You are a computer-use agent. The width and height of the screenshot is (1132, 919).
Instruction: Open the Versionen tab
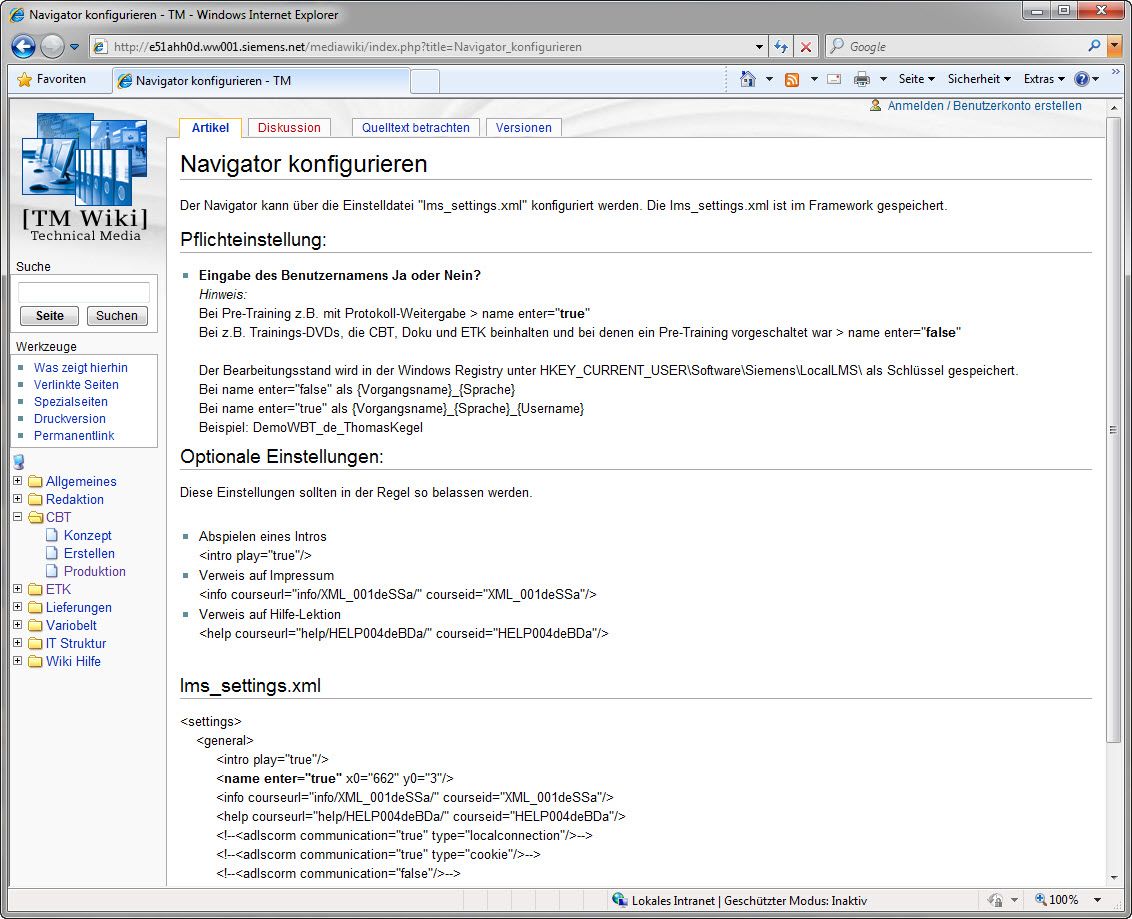point(523,128)
